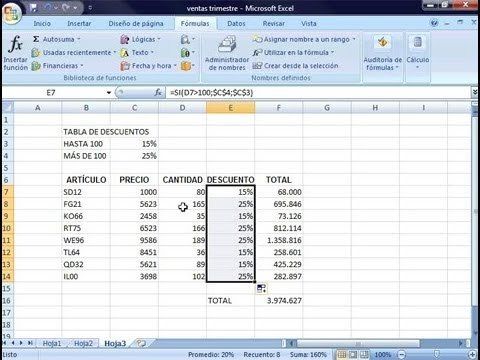The width and height of the screenshot is (480, 360).
Task: Switch to Page Layout view in the status bar
Action: (x=353, y=354)
